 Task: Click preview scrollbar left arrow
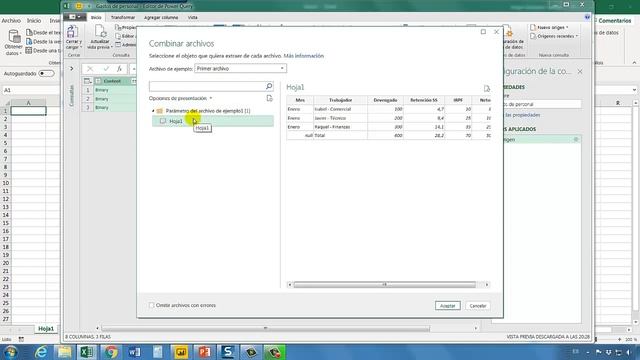(x=290, y=284)
